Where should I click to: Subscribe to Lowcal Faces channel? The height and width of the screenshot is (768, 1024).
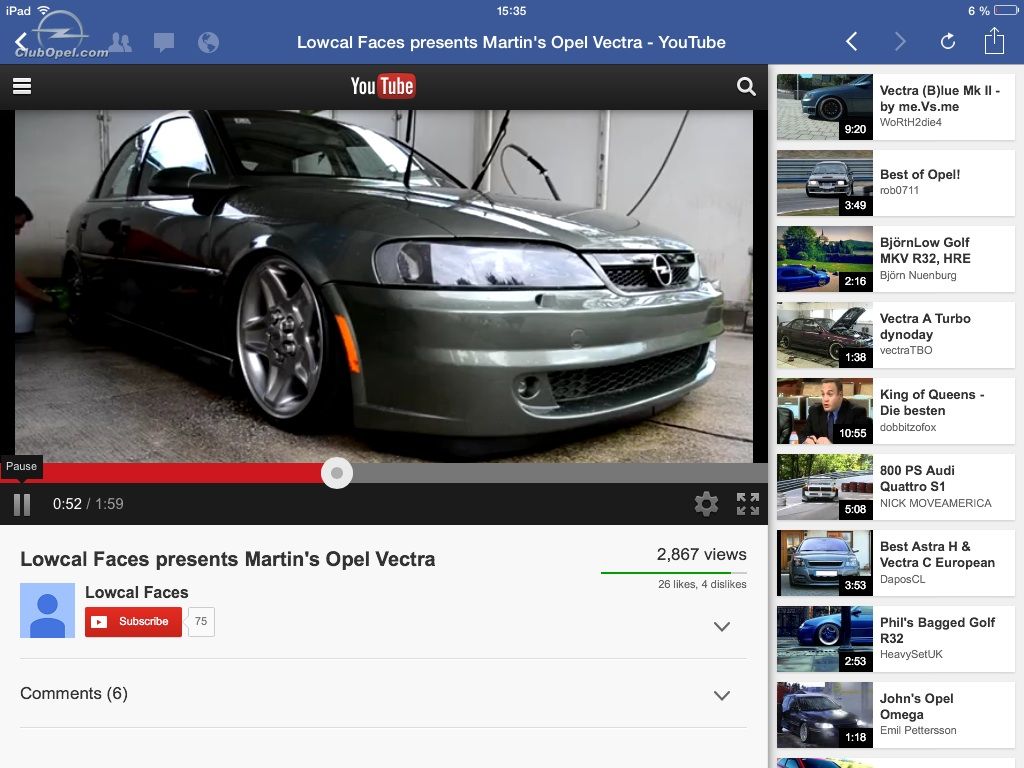coord(133,621)
